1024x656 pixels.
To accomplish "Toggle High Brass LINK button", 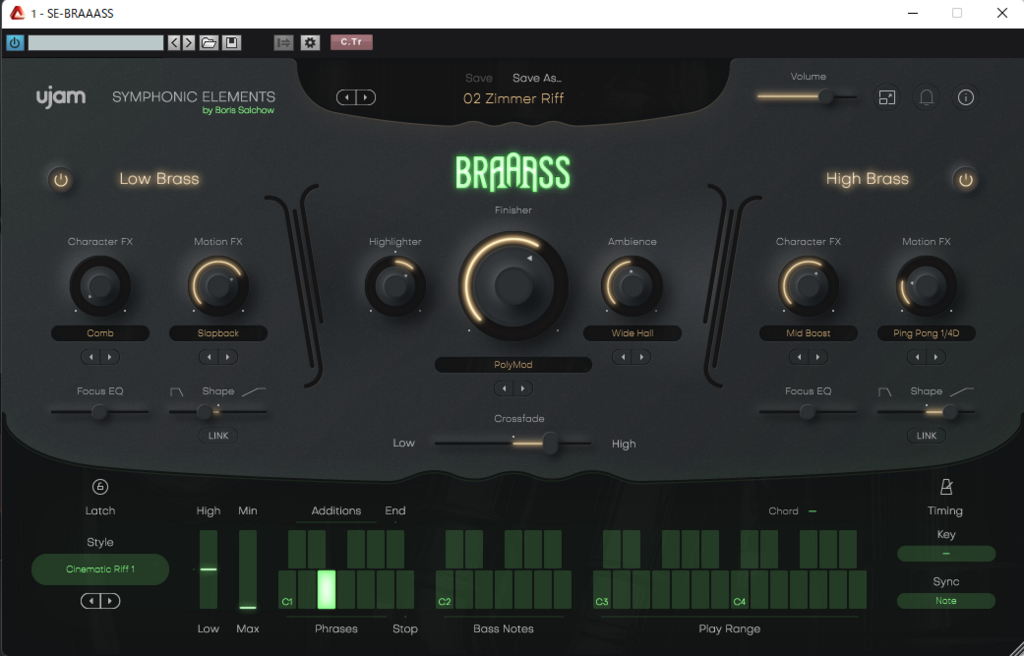I will (x=926, y=436).
